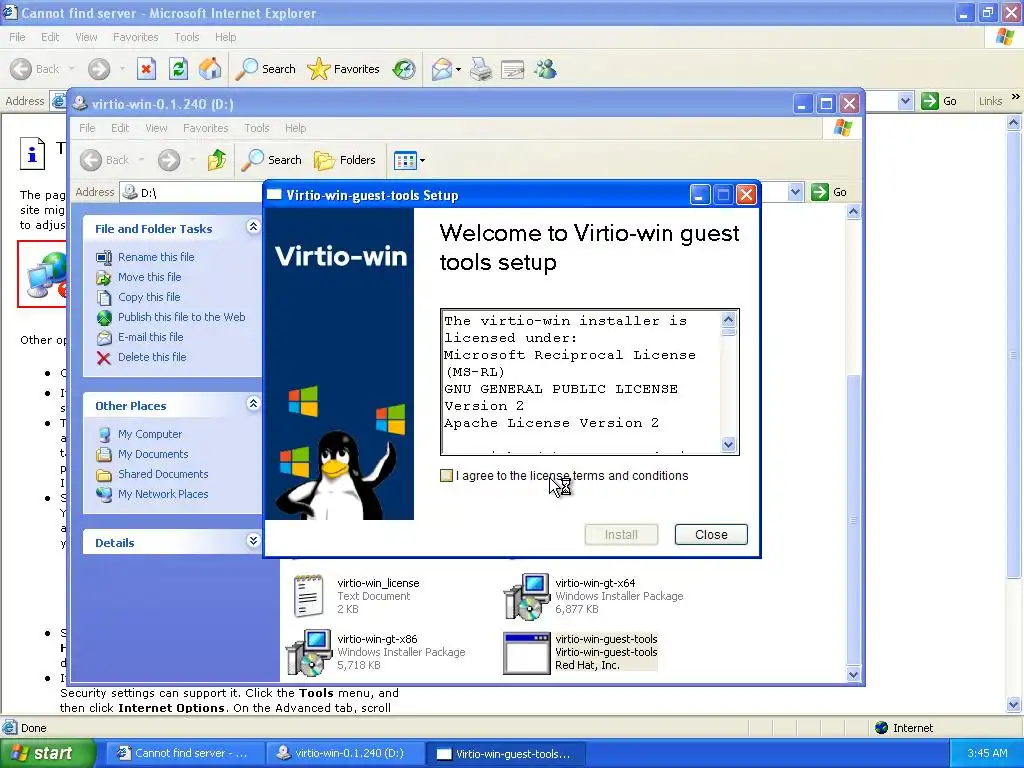Select the virtio-win-guest-tools application icon
Image resolution: width=1024 pixels, height=768 pixels.
click(x=526, y=653)
